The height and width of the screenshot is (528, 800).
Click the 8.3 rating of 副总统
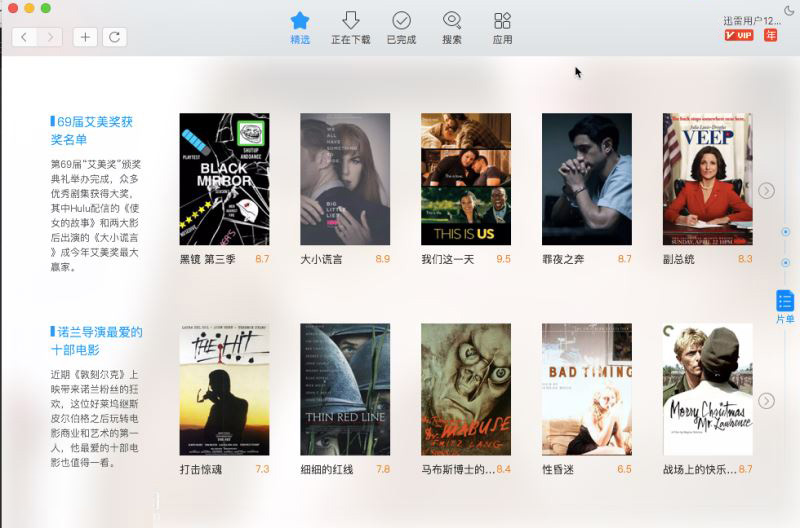[745, 259]
